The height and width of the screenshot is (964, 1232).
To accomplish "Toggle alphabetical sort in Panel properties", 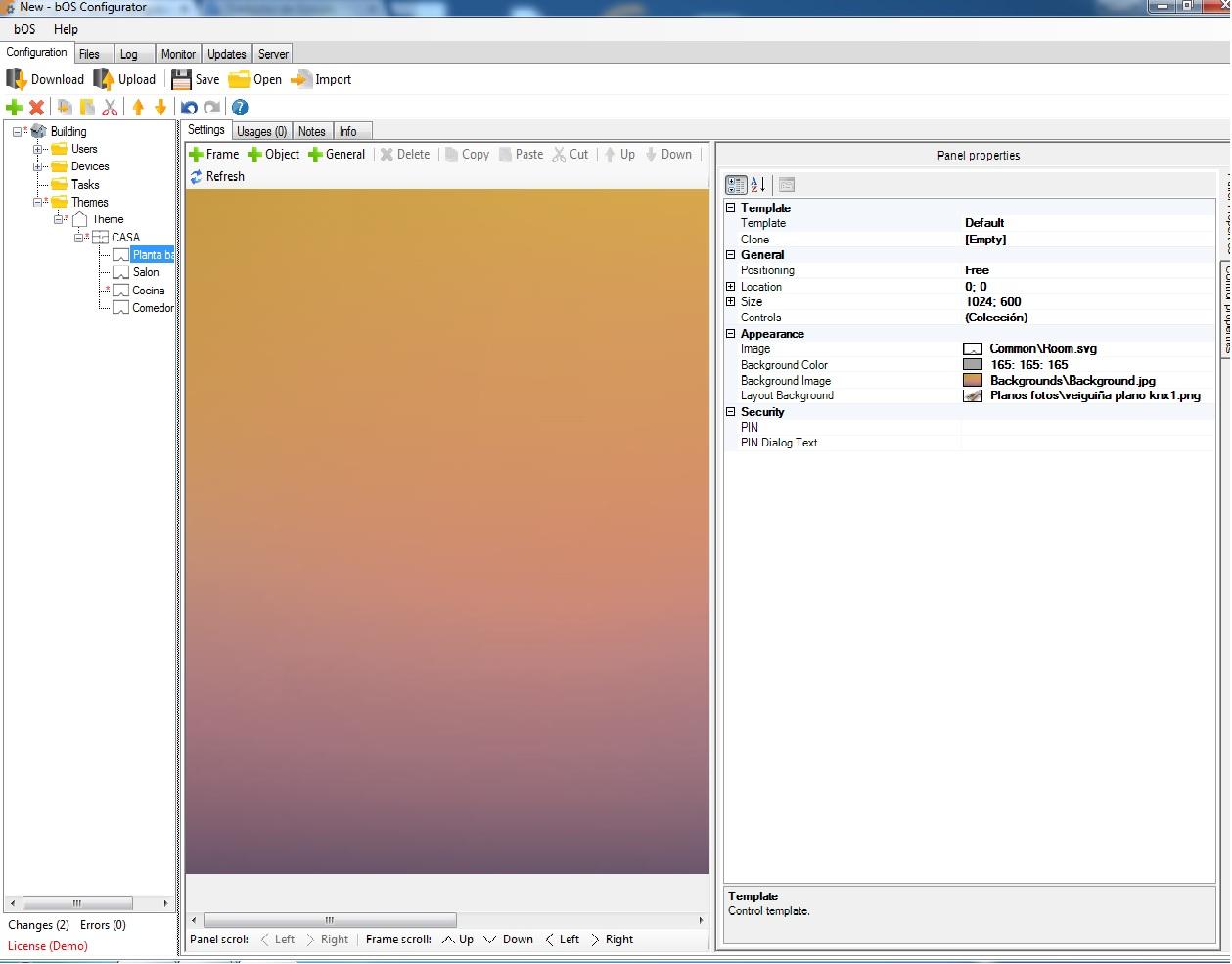I will (x=758, y=185).
